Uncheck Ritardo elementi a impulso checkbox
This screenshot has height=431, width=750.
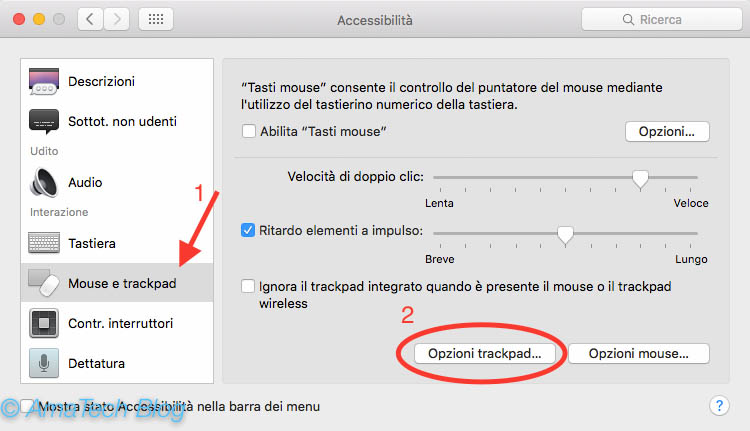pos(248,231)
